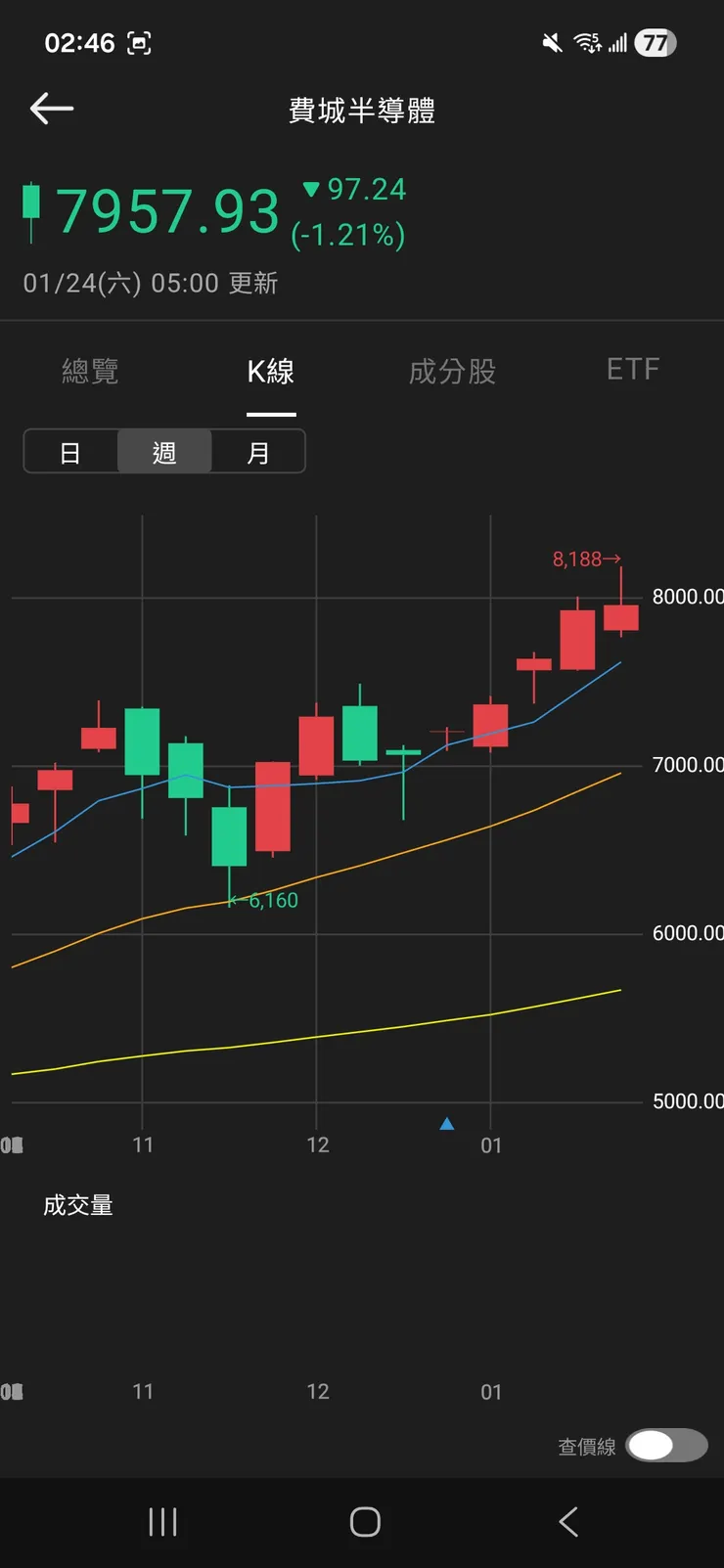Tap the back arrow at top left
This screenshot has height=1568, width=724.
pyautogui.click(x=52, y=109)
